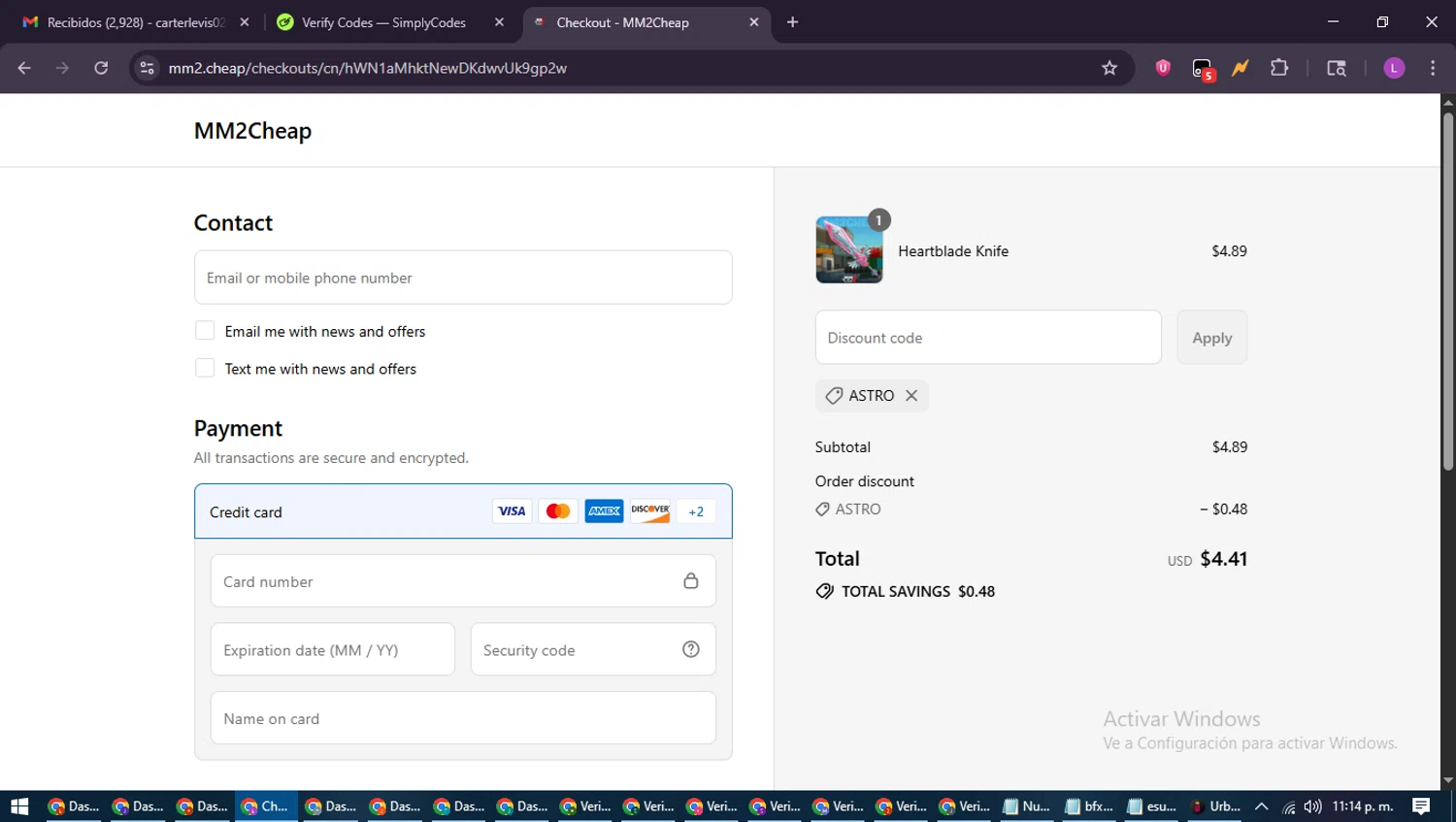This screenshot has height=822, width=1456.
Task: Open the Windows notification center
Action: click(x=1421, y=806)
